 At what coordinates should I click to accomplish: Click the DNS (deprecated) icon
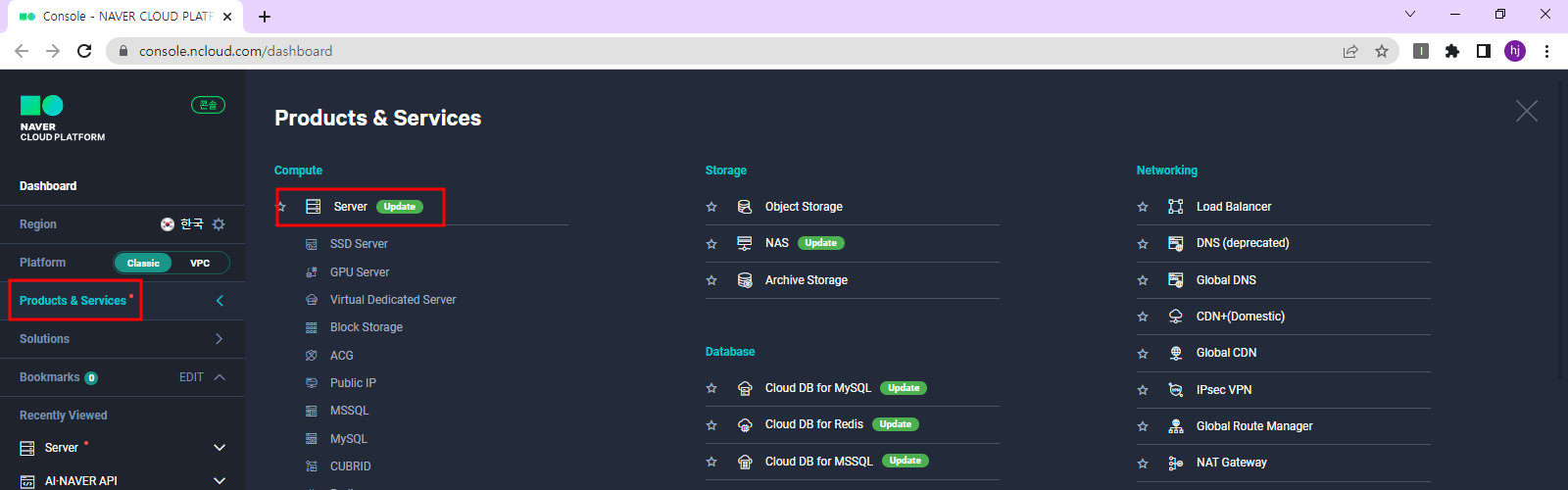(x=1176, y=243)
